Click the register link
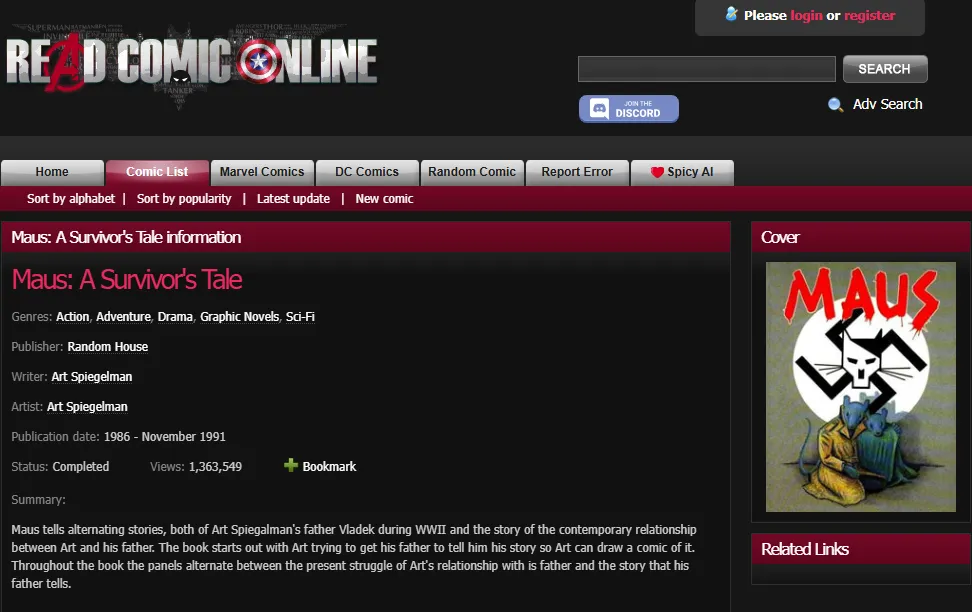The width and height of the screenshot is (972, 612). (x=869, y=15)
